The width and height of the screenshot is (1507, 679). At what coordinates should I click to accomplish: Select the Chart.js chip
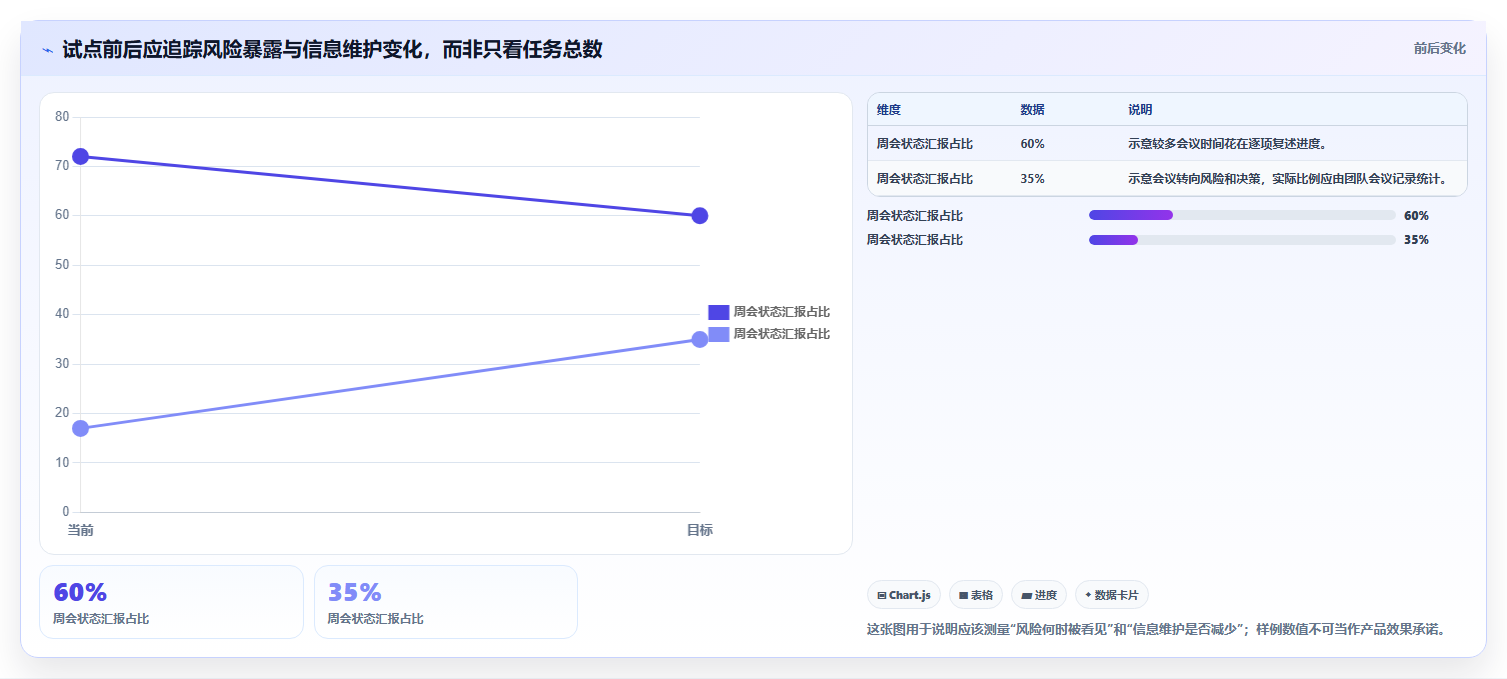tap(904, 595)
